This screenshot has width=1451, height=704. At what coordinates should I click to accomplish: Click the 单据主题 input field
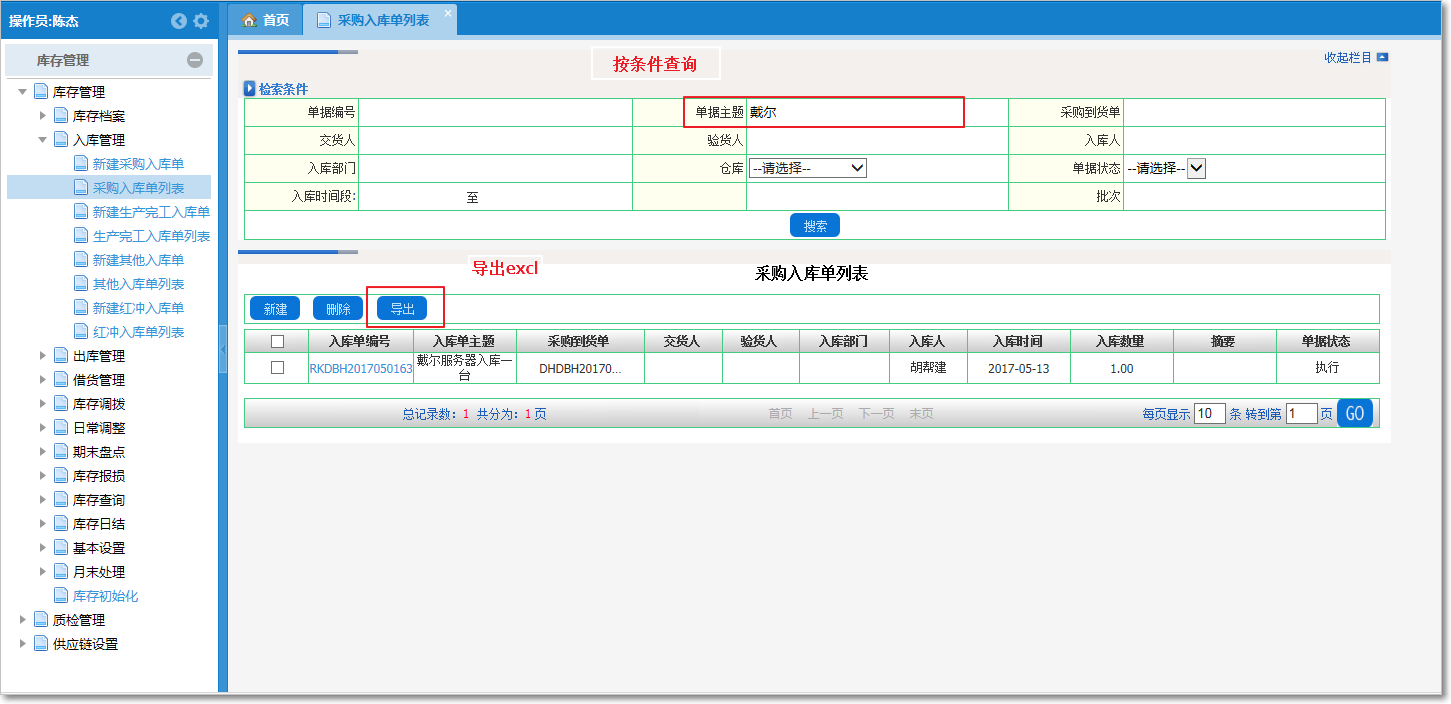(x=855, y=113)
